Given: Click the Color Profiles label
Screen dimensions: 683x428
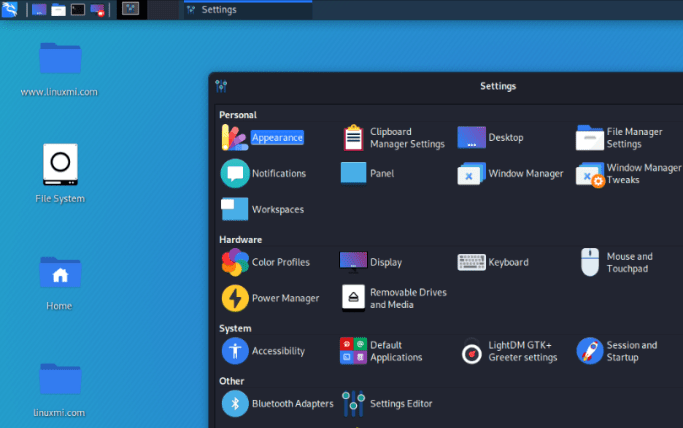Looking at the screenshot, I should (x=281, y=262).
